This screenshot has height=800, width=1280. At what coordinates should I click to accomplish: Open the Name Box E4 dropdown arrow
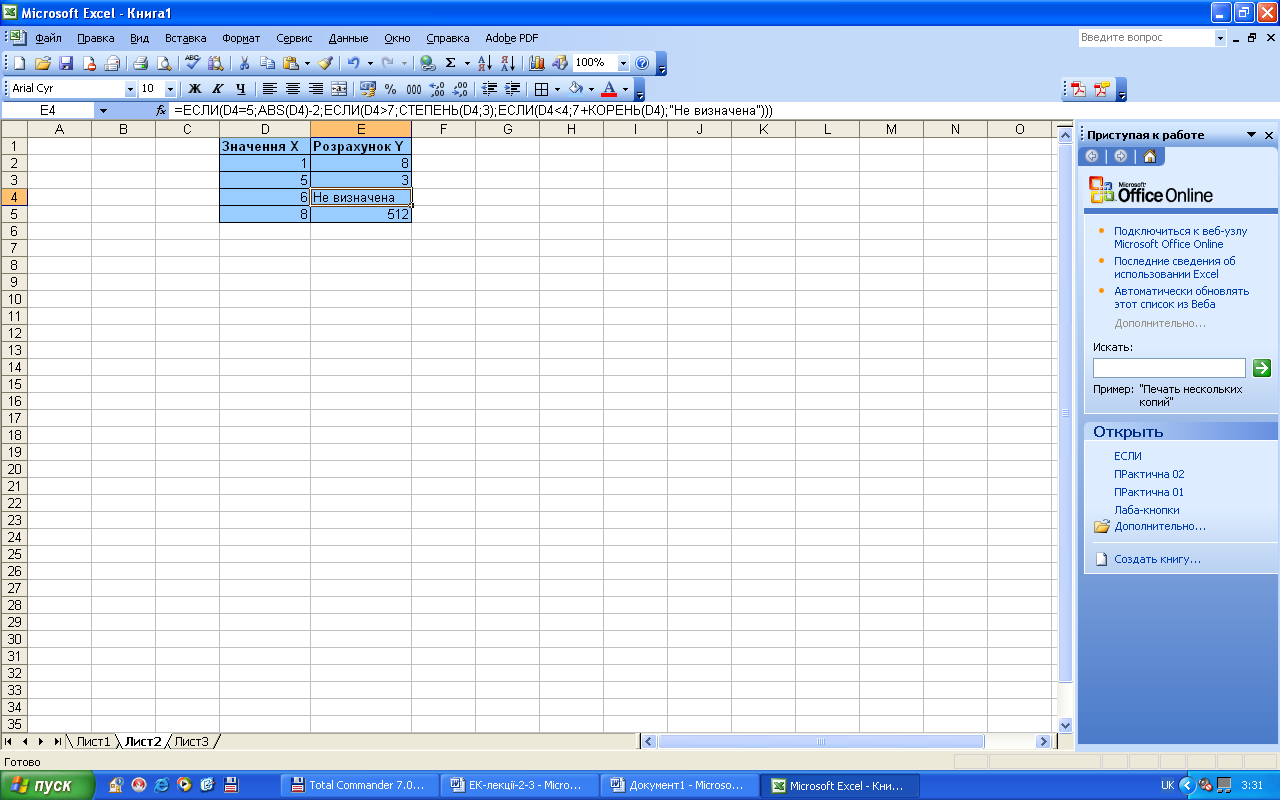pyautogui.click(x=103, y=111)
